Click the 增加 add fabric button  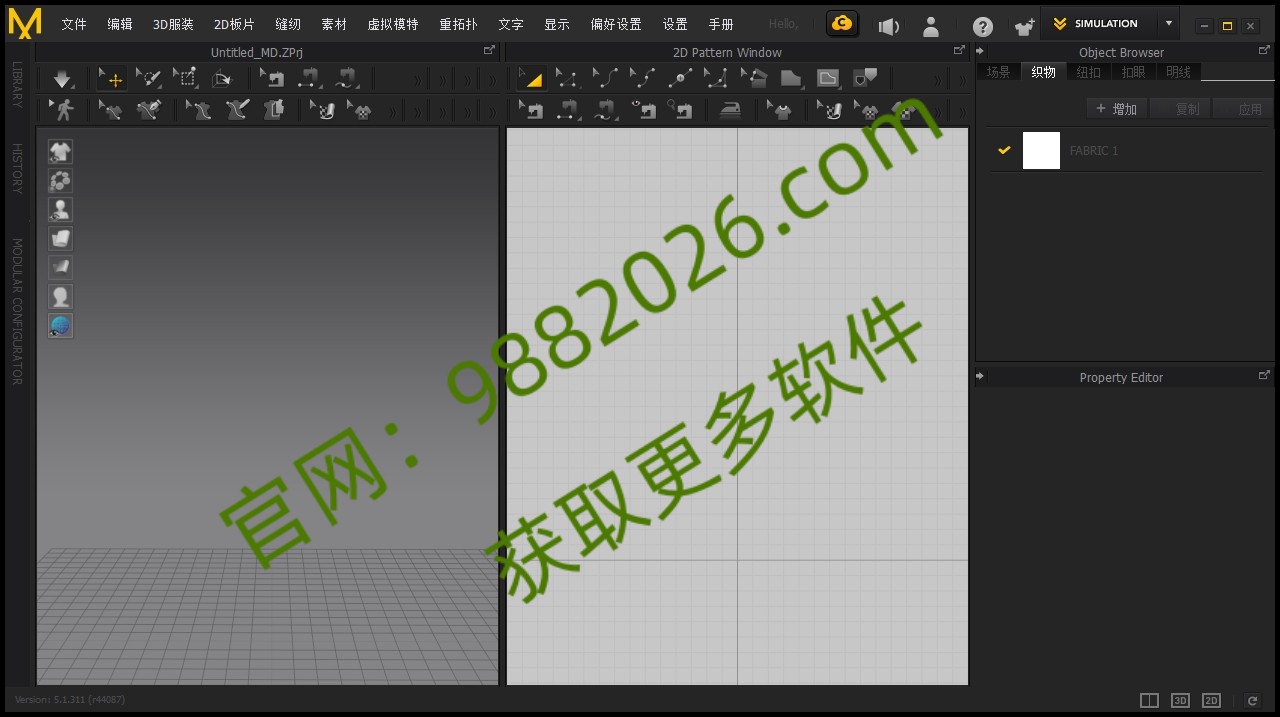(1117, 109)
